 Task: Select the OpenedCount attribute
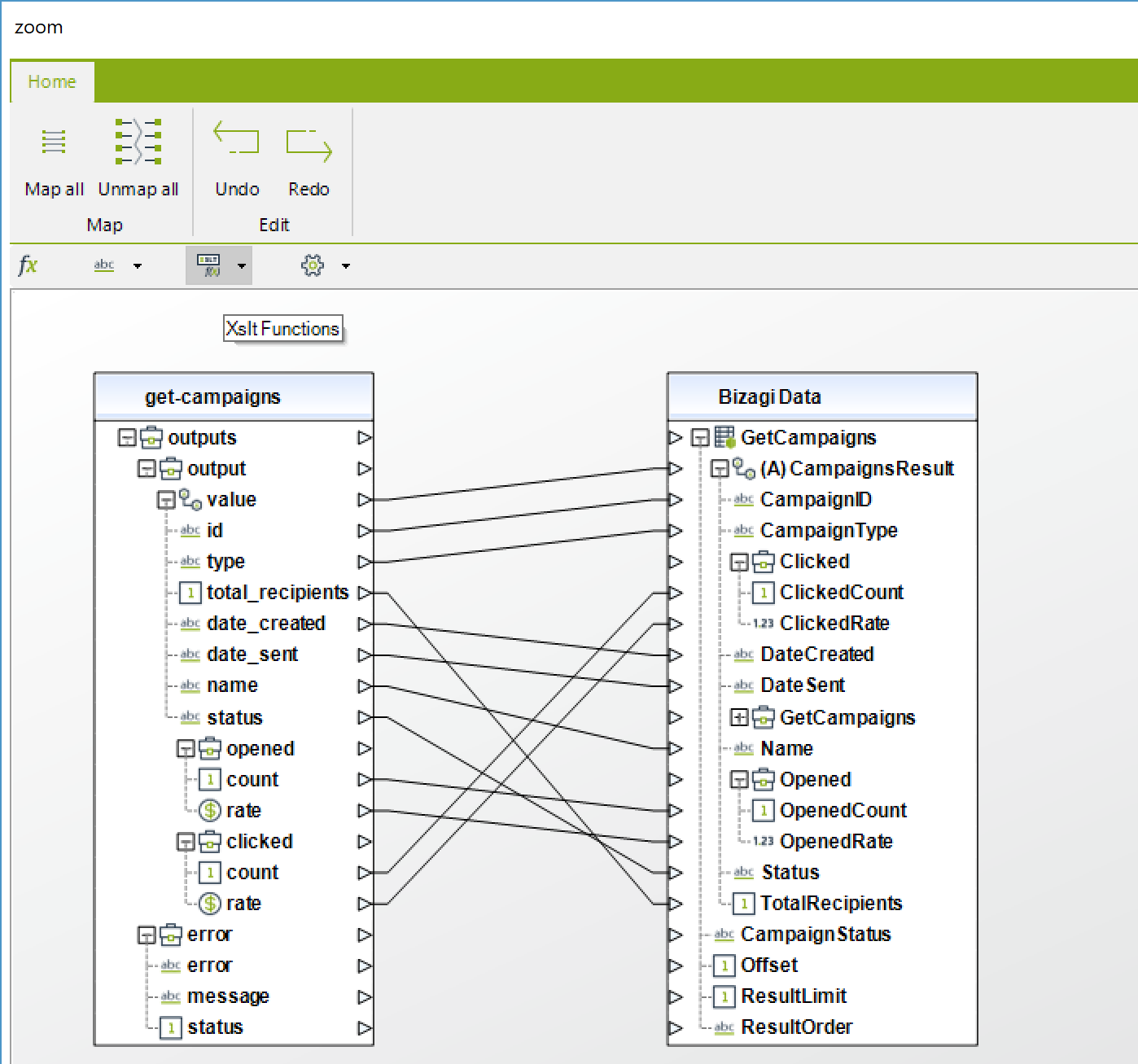(843, 811)
